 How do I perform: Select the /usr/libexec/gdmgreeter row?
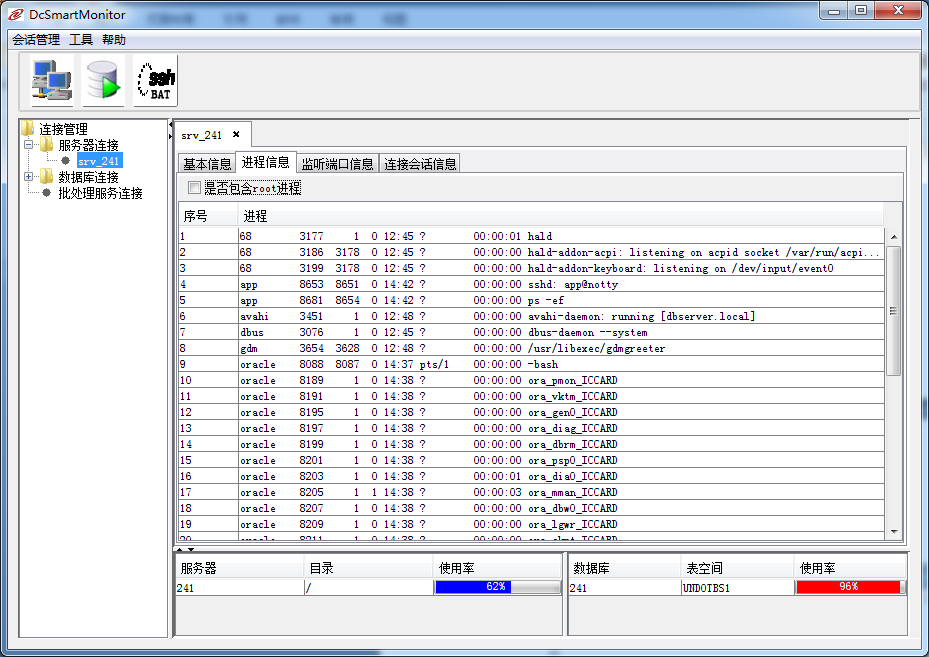tap(531, 348)
